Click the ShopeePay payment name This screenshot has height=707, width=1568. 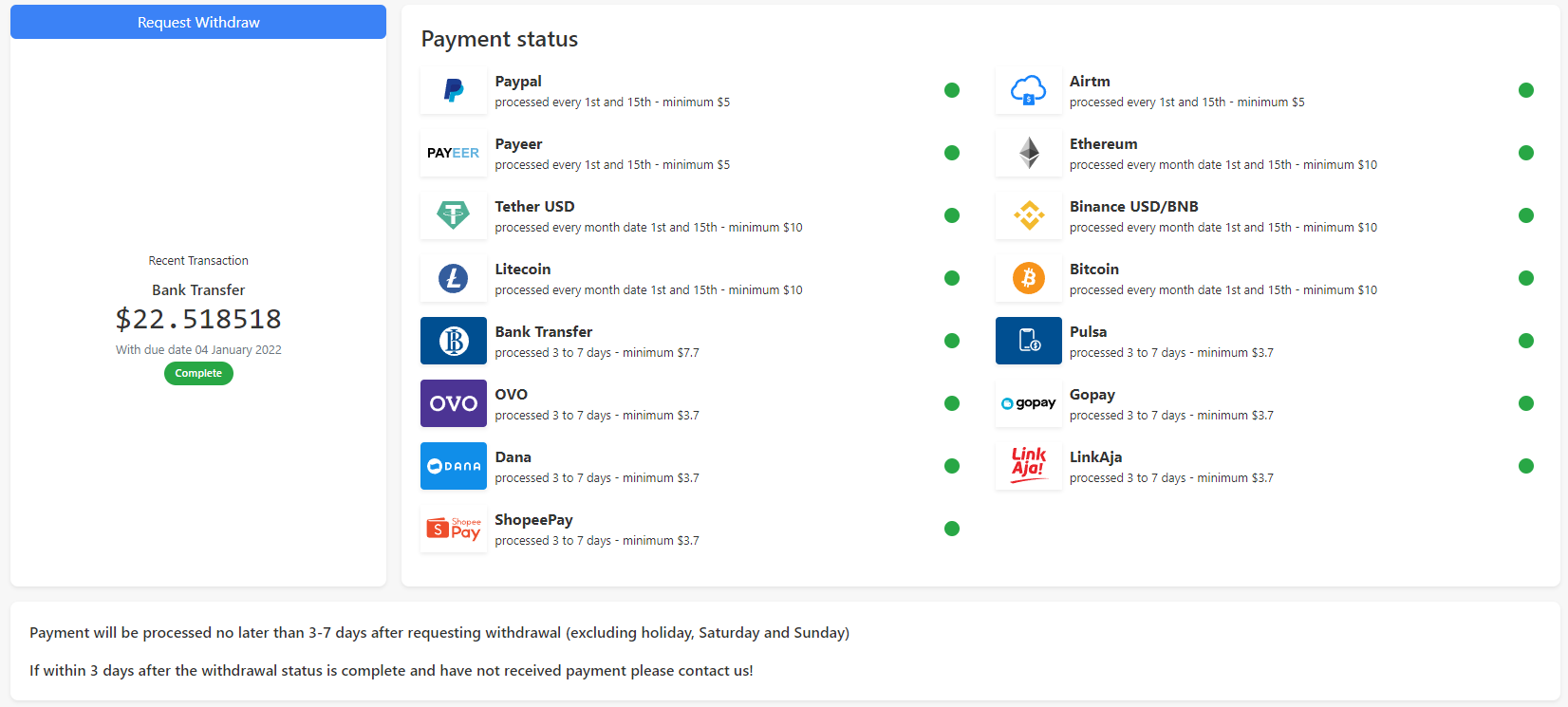pos(534,520)
